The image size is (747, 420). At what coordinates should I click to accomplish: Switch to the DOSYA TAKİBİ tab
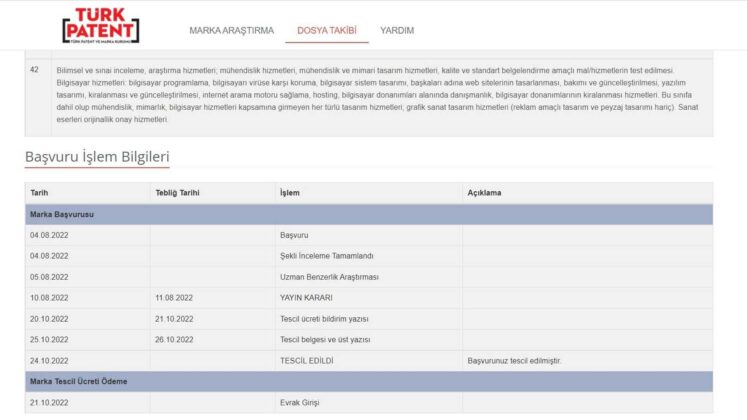[x=327, y=30]
